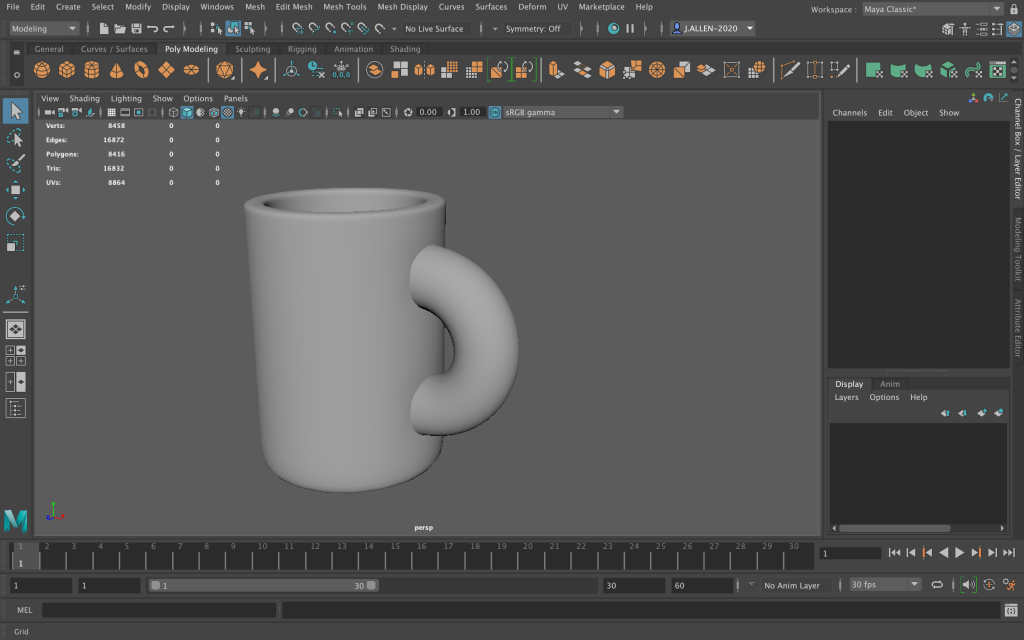Click the time range slider bar

(263, 585)
